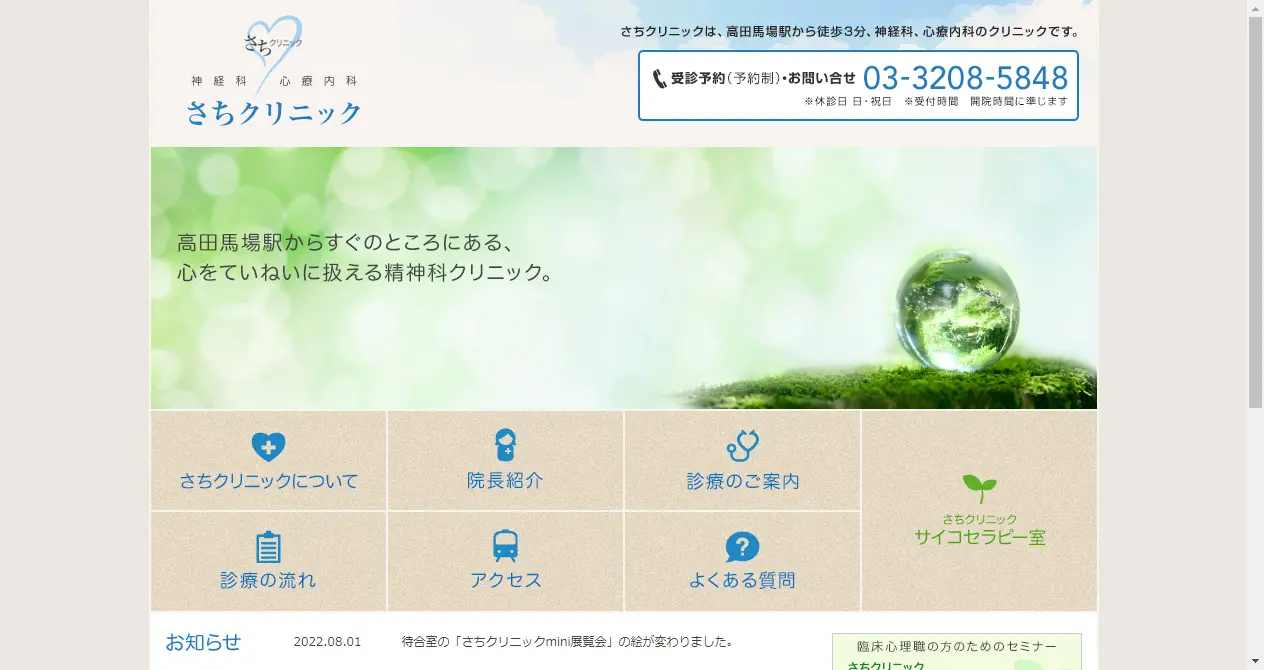
Task: Click the document icon above 診療の流れ
Action: (268, 545)
